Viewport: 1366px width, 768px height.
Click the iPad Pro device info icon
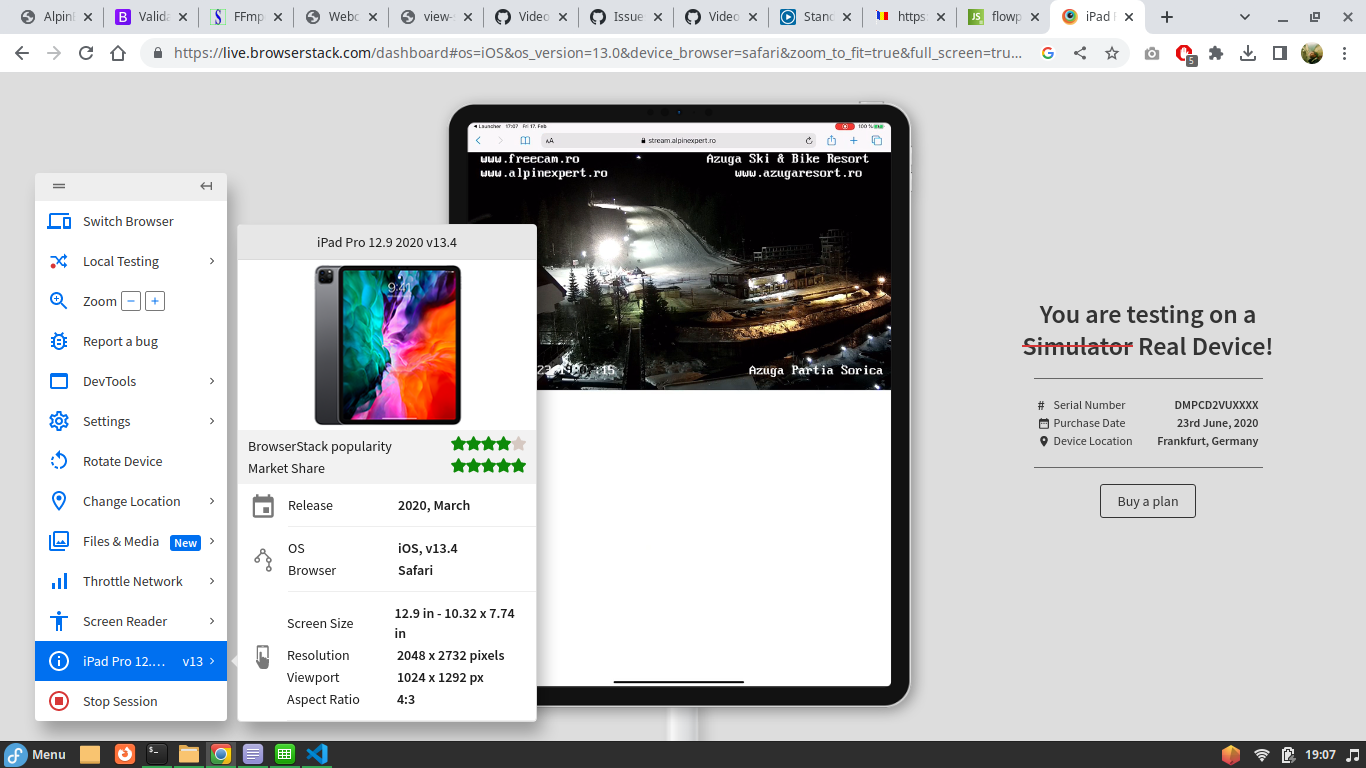tap(59, 661)
